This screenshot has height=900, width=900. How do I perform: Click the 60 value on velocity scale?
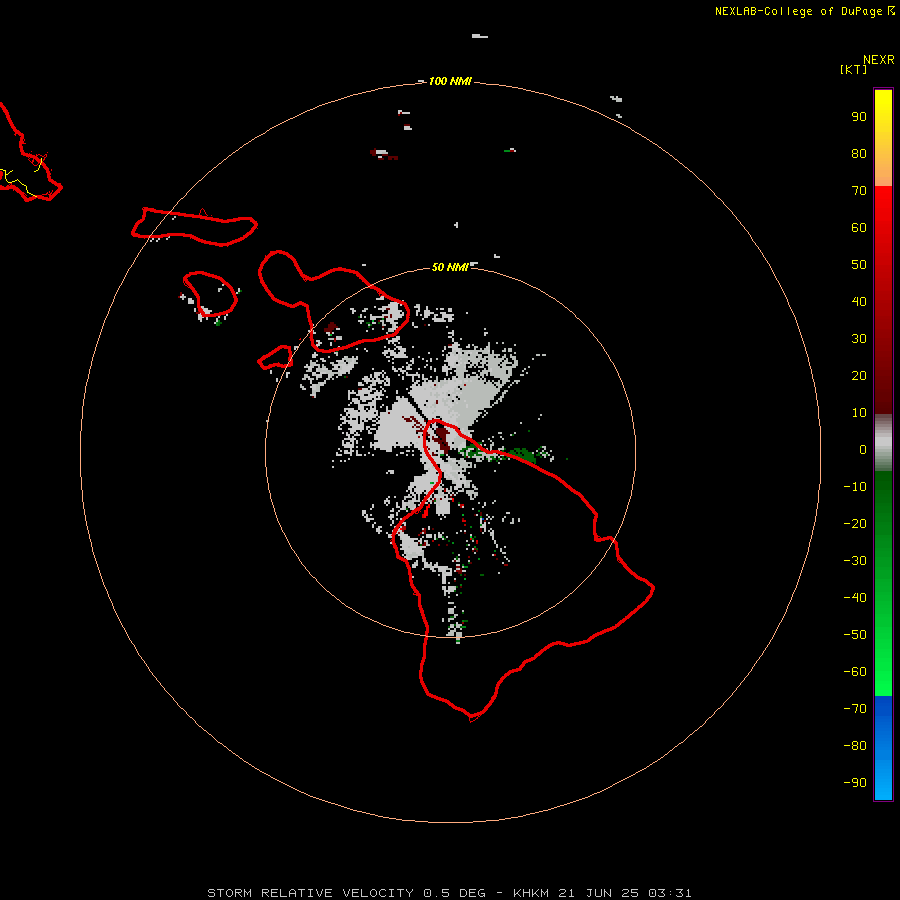tap(859, 228)
